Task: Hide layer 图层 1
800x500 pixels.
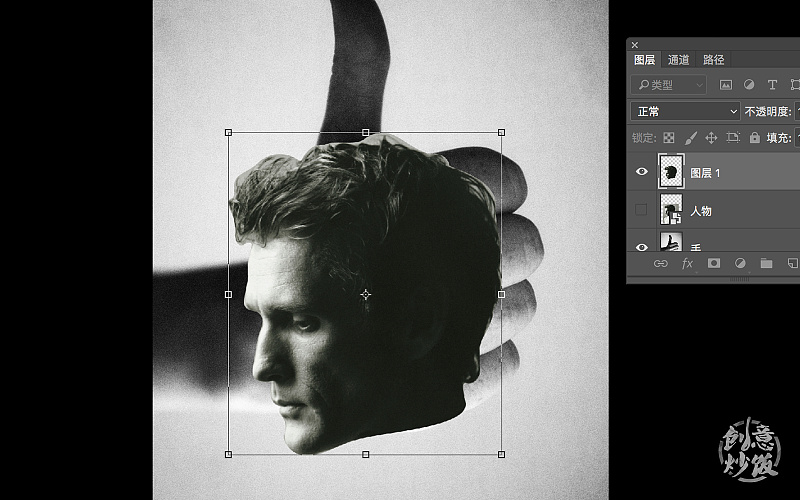Action: point(642,172)
